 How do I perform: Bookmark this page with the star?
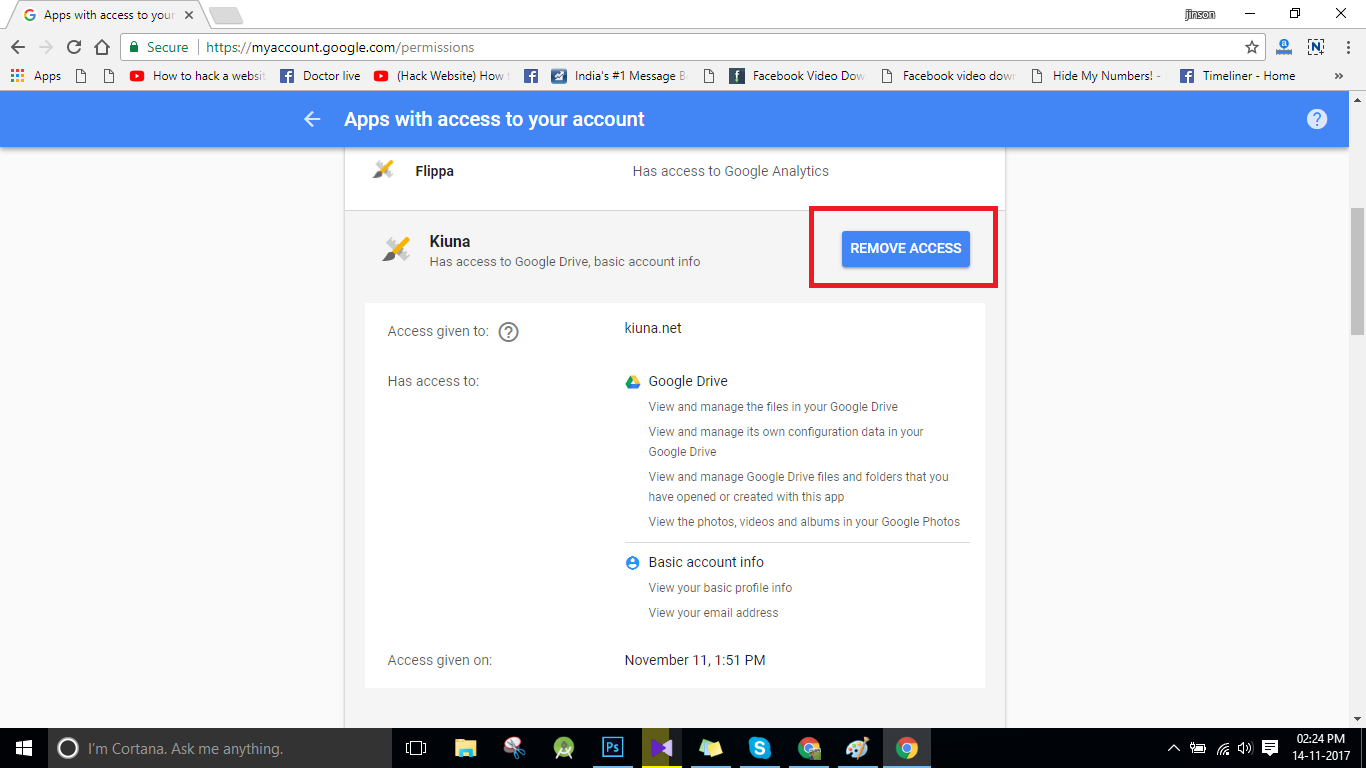point(1251,47)
